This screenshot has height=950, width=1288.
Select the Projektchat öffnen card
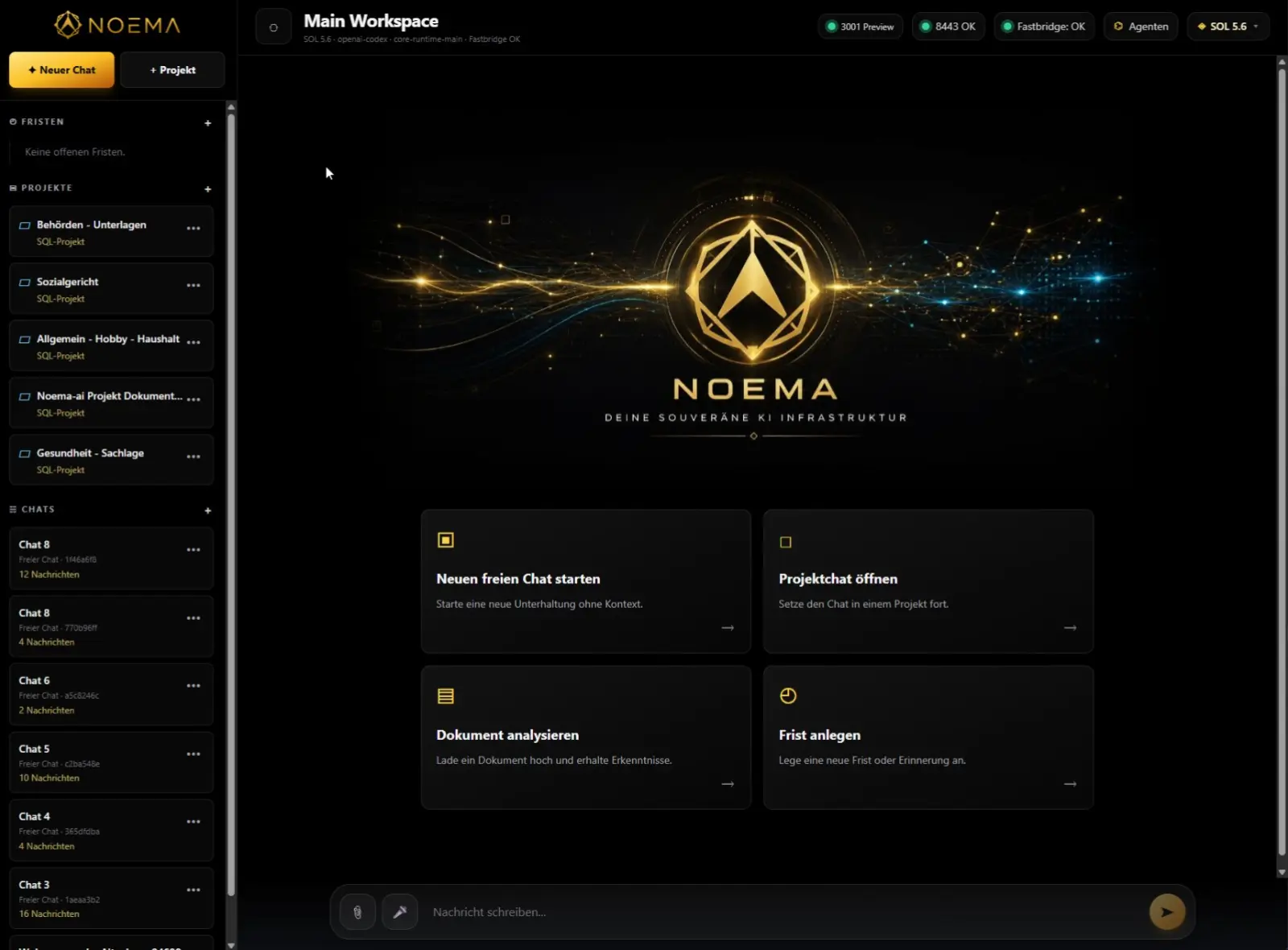click(x=928, y=581)
